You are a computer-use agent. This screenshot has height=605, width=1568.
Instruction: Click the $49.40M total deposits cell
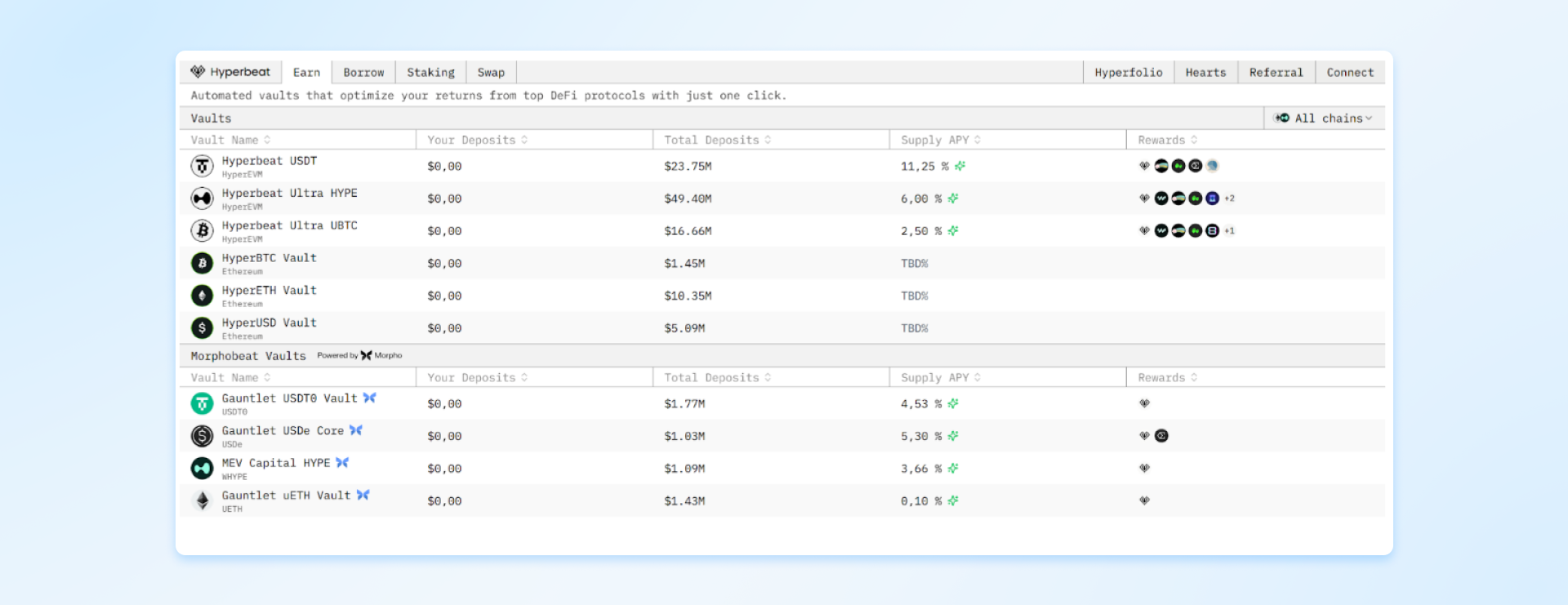point(688,198)
